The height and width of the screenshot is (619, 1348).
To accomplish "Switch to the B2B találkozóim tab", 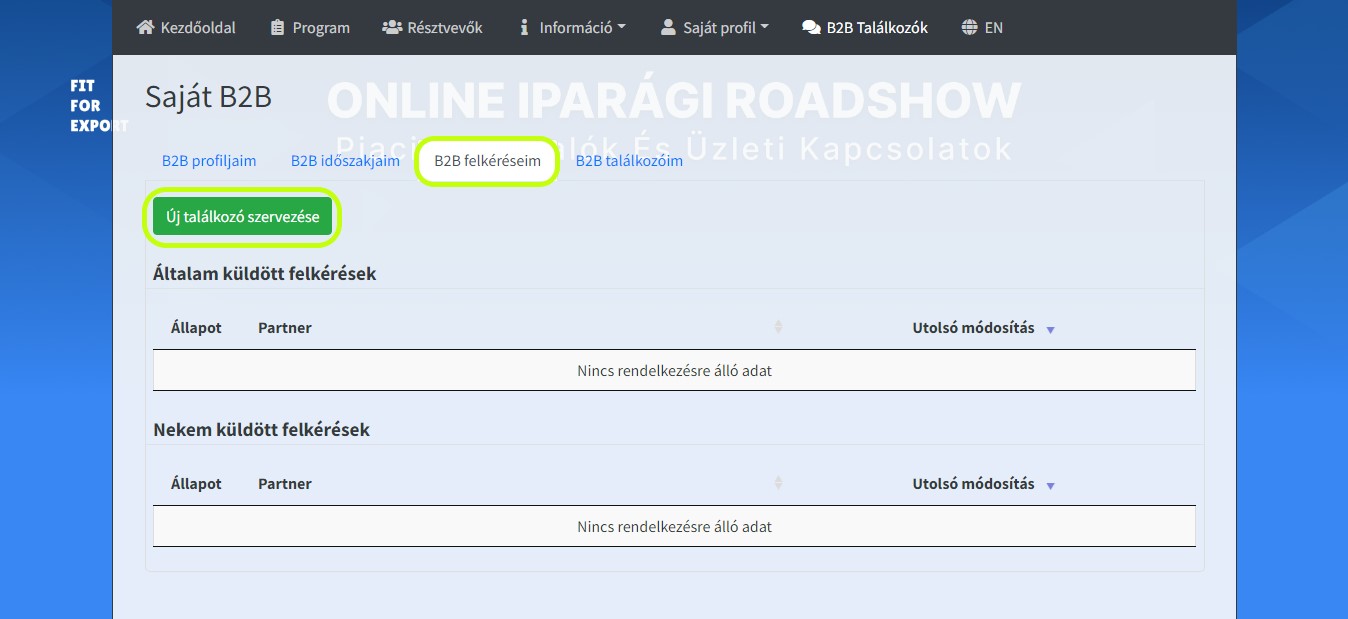I will click(629, 161).
